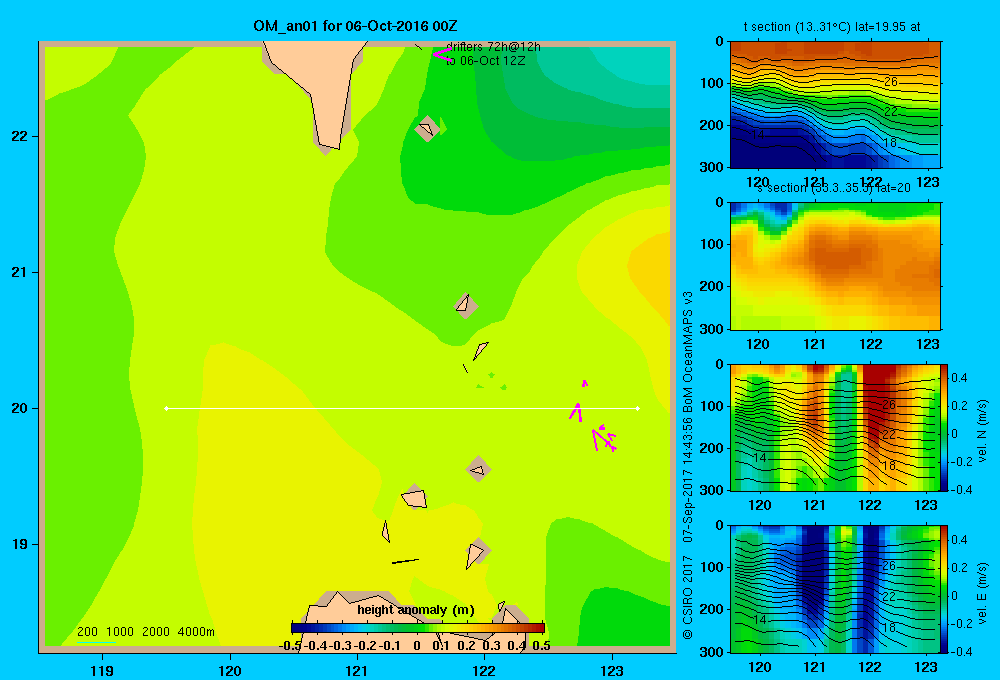
Task: Click the left endpoint of the white section line
Action: [x=166, y=408]
